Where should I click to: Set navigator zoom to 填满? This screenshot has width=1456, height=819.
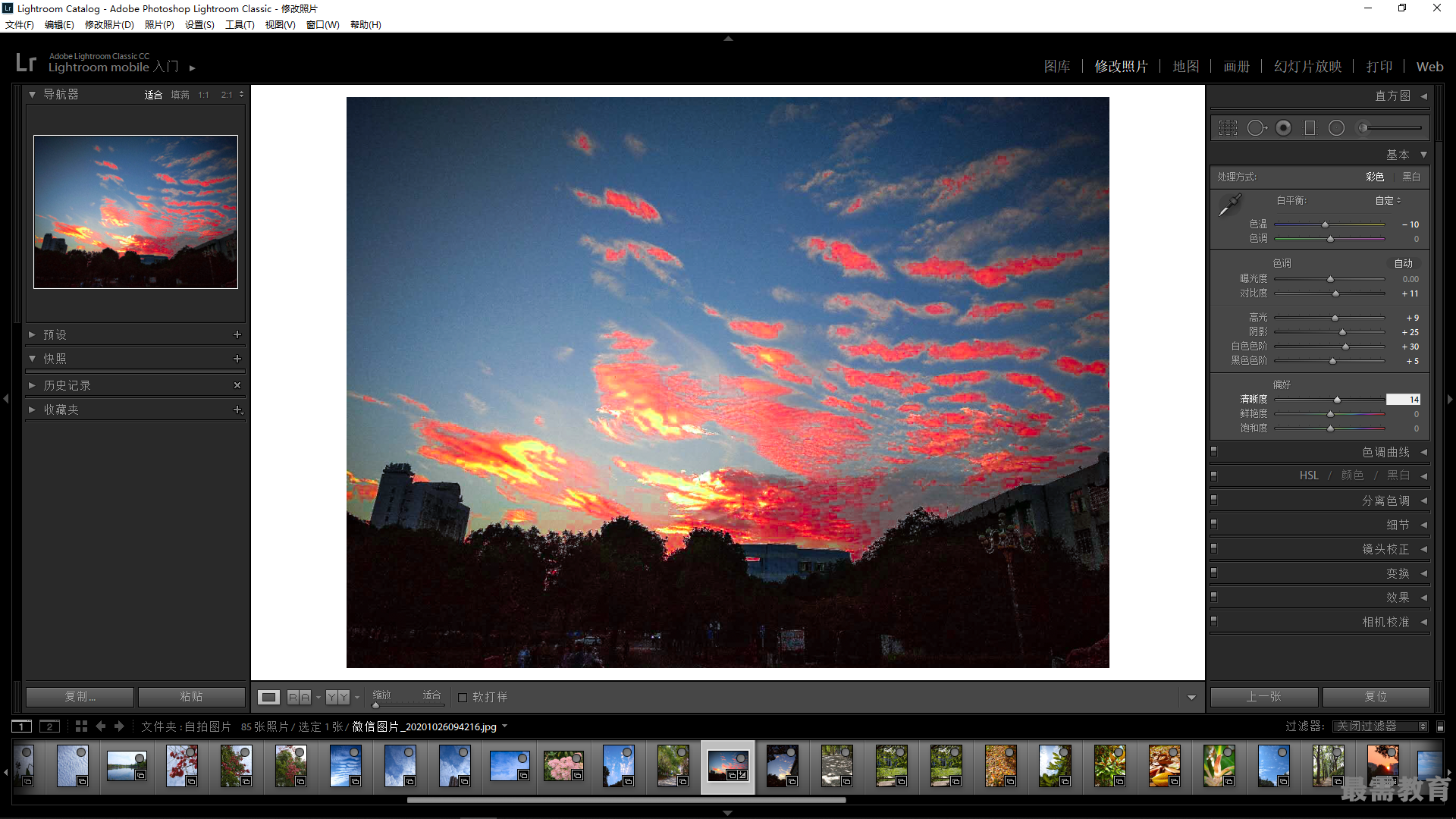pyautogui.click(x=180, y=95)
